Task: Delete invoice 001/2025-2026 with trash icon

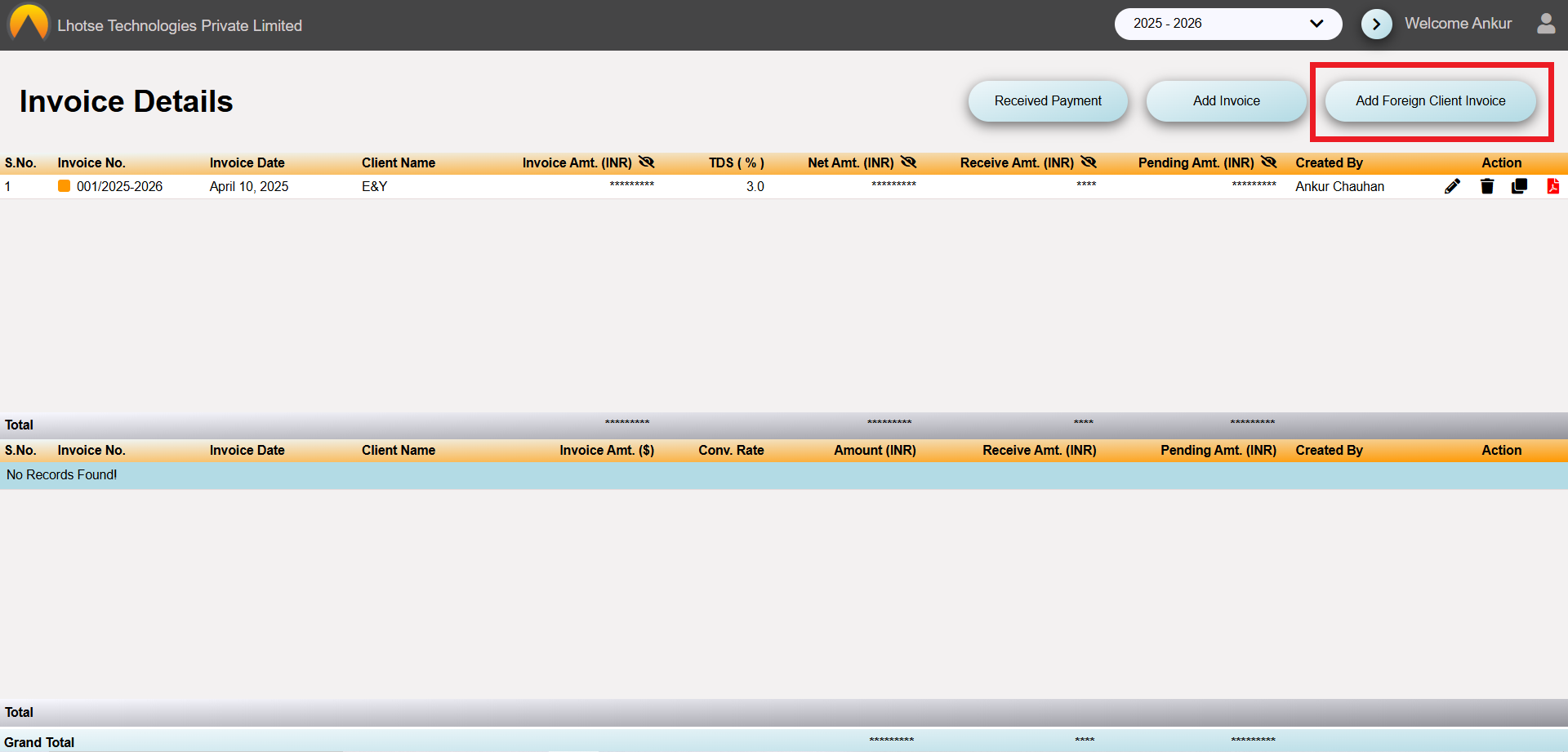Action: [1487, 186]
